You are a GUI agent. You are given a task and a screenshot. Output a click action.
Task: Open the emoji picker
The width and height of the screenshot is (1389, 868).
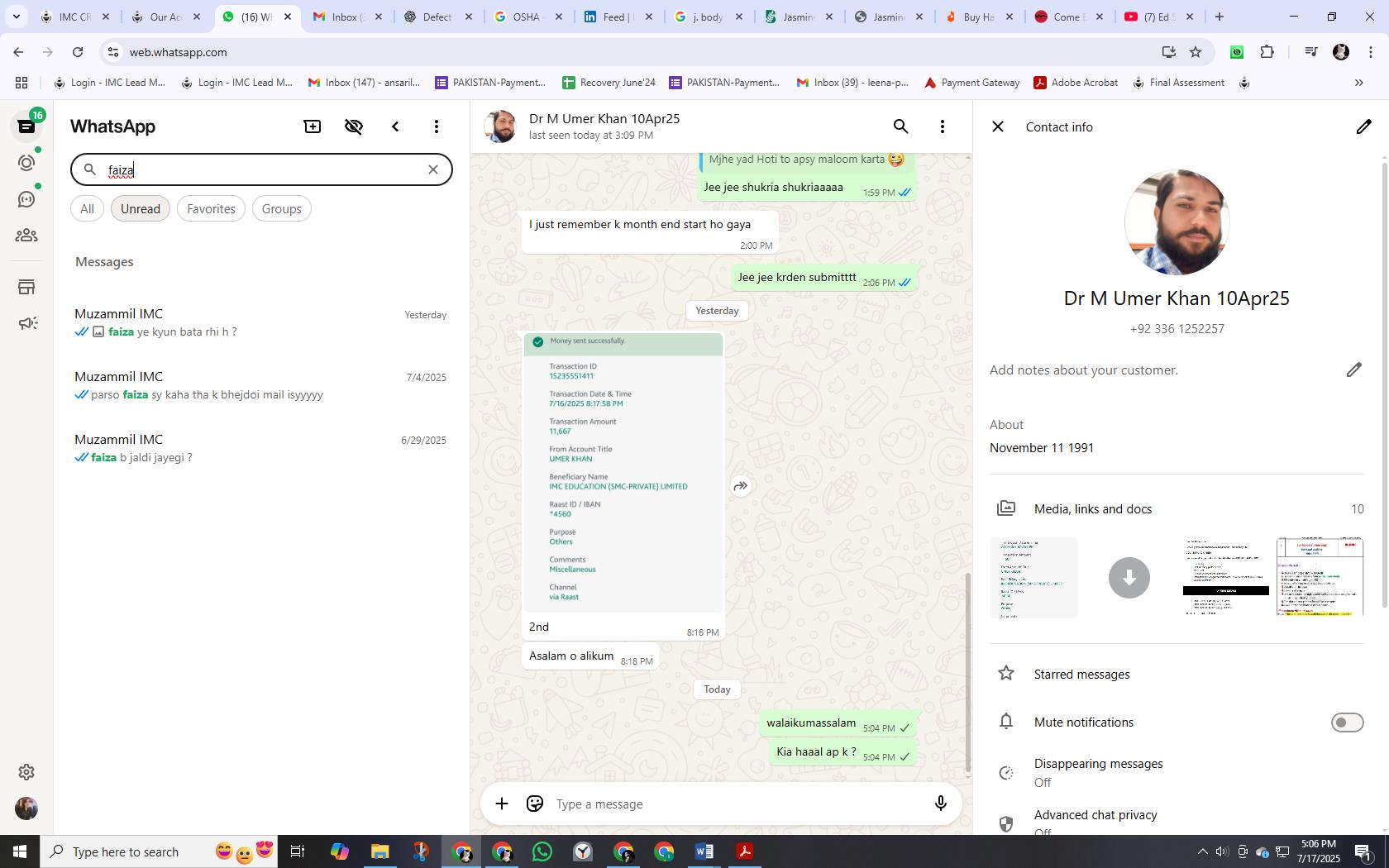click(535, 804)
